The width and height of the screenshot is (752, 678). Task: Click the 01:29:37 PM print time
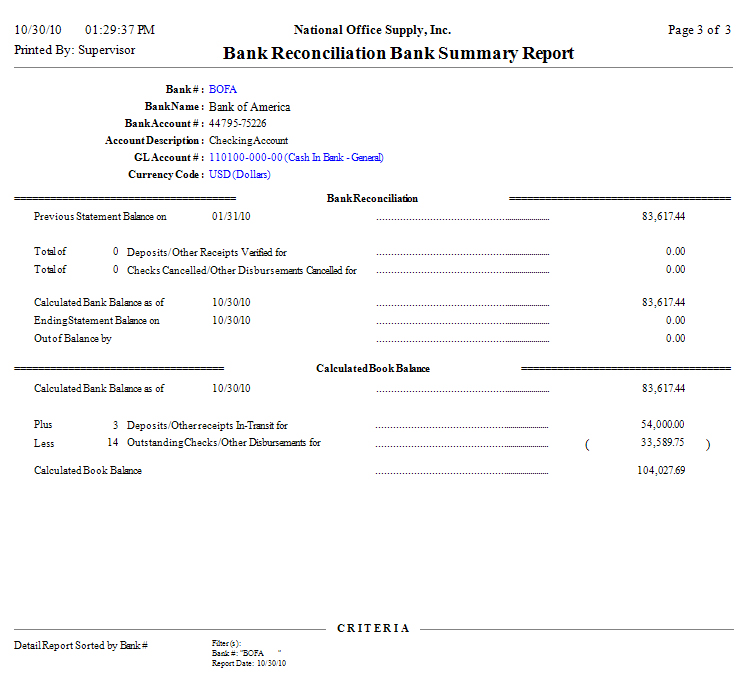[120, 30]
